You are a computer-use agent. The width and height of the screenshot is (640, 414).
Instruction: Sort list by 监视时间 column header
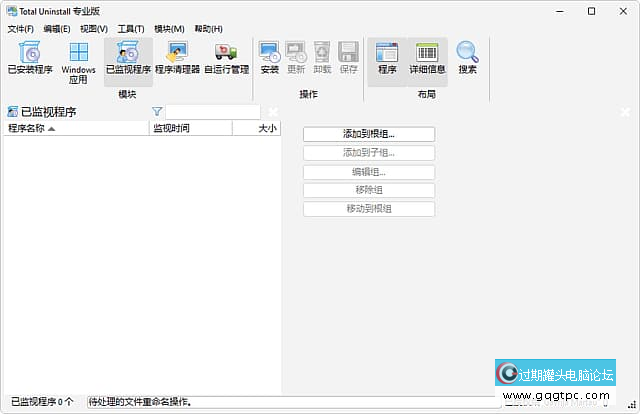(x=190, y=128)
